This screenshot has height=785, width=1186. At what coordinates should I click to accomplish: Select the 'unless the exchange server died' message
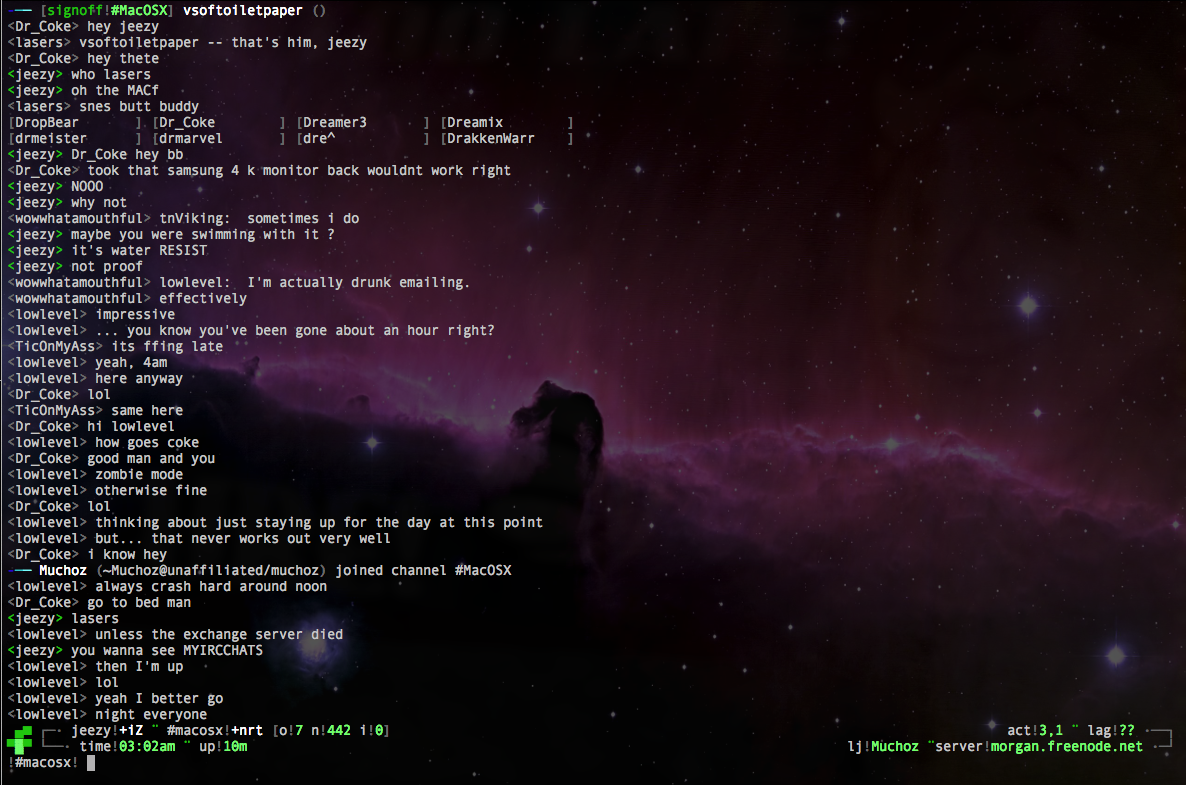pos(219,635)
